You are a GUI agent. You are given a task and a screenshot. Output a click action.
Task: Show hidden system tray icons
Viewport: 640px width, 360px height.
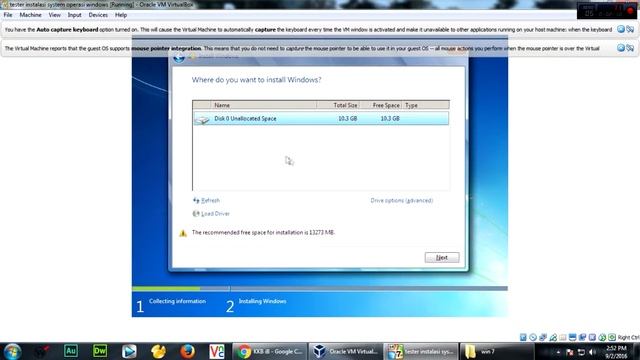point(558,352)
